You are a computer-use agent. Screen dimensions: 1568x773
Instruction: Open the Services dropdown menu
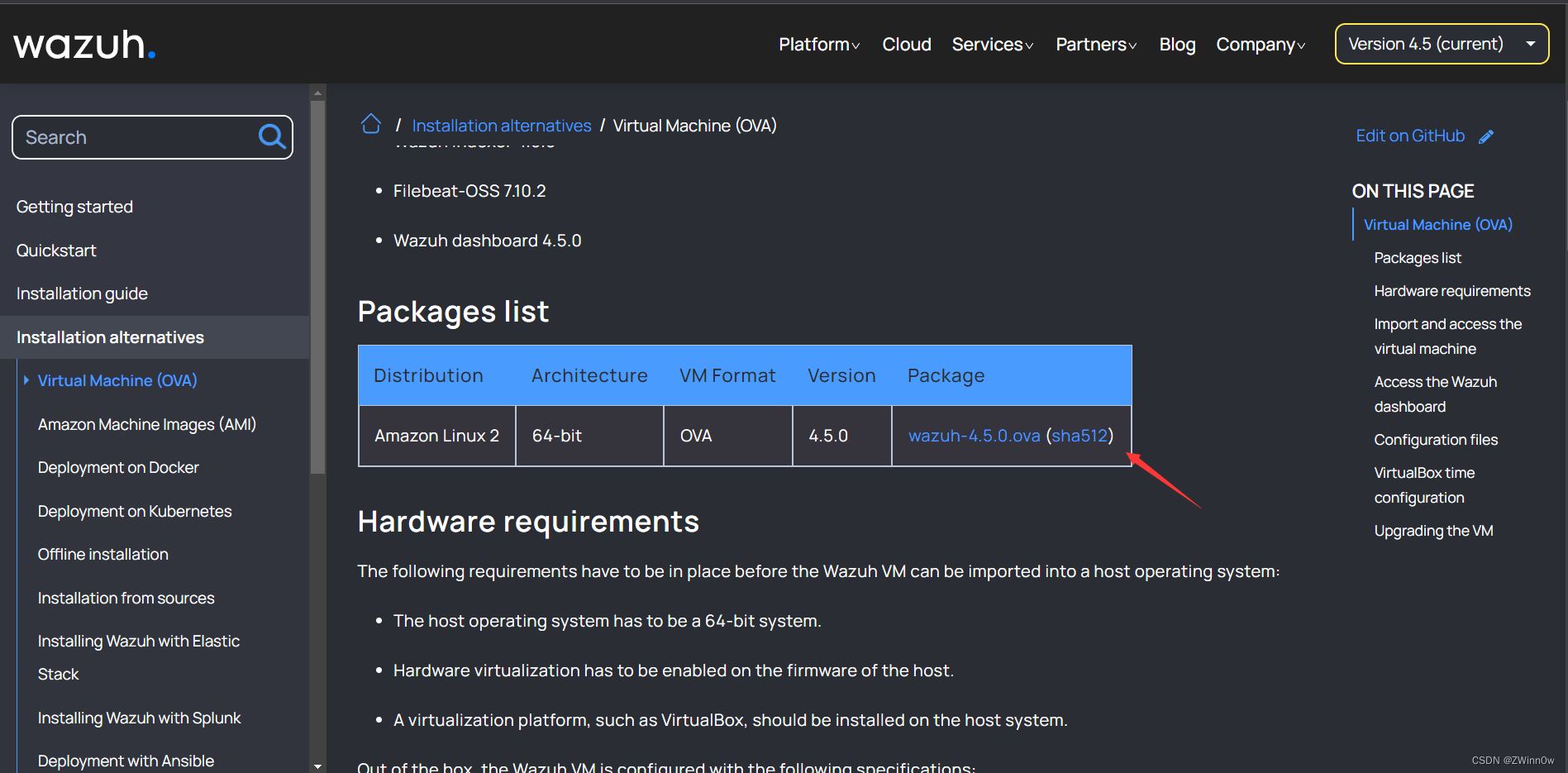(993, 45)
